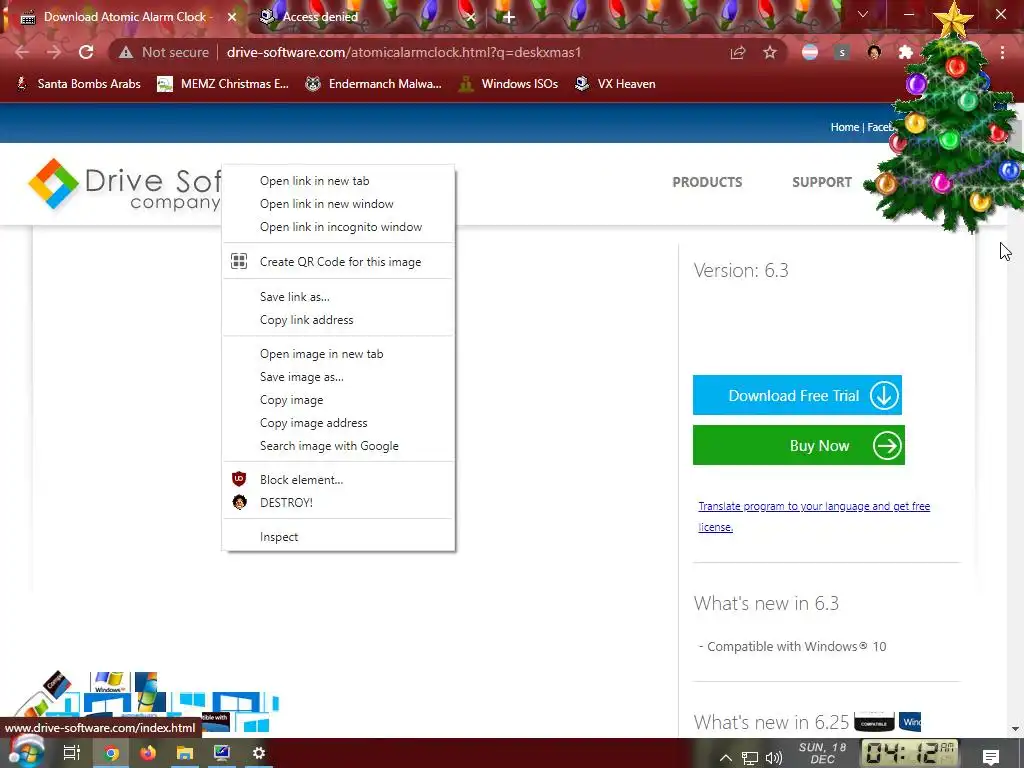
Task: Click the Windows Start button
Action: 25,752
